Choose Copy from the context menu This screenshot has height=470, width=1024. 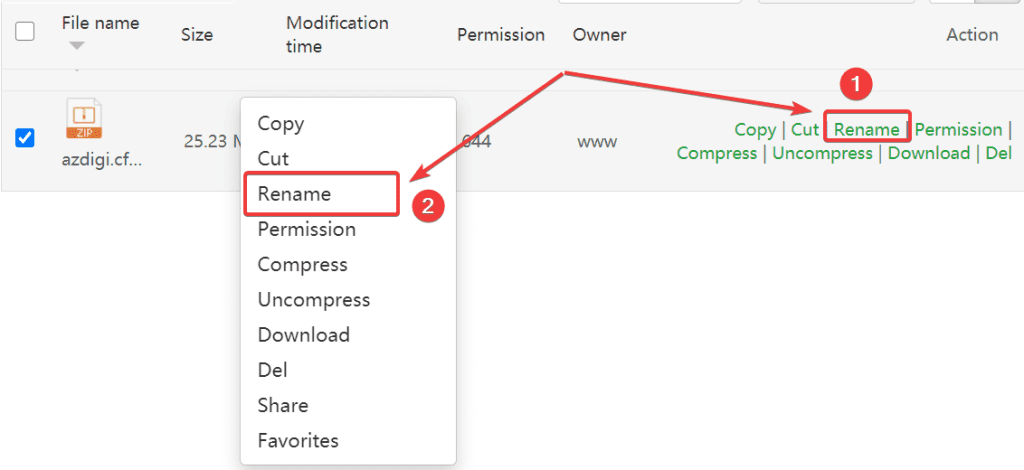pos(280,123)
